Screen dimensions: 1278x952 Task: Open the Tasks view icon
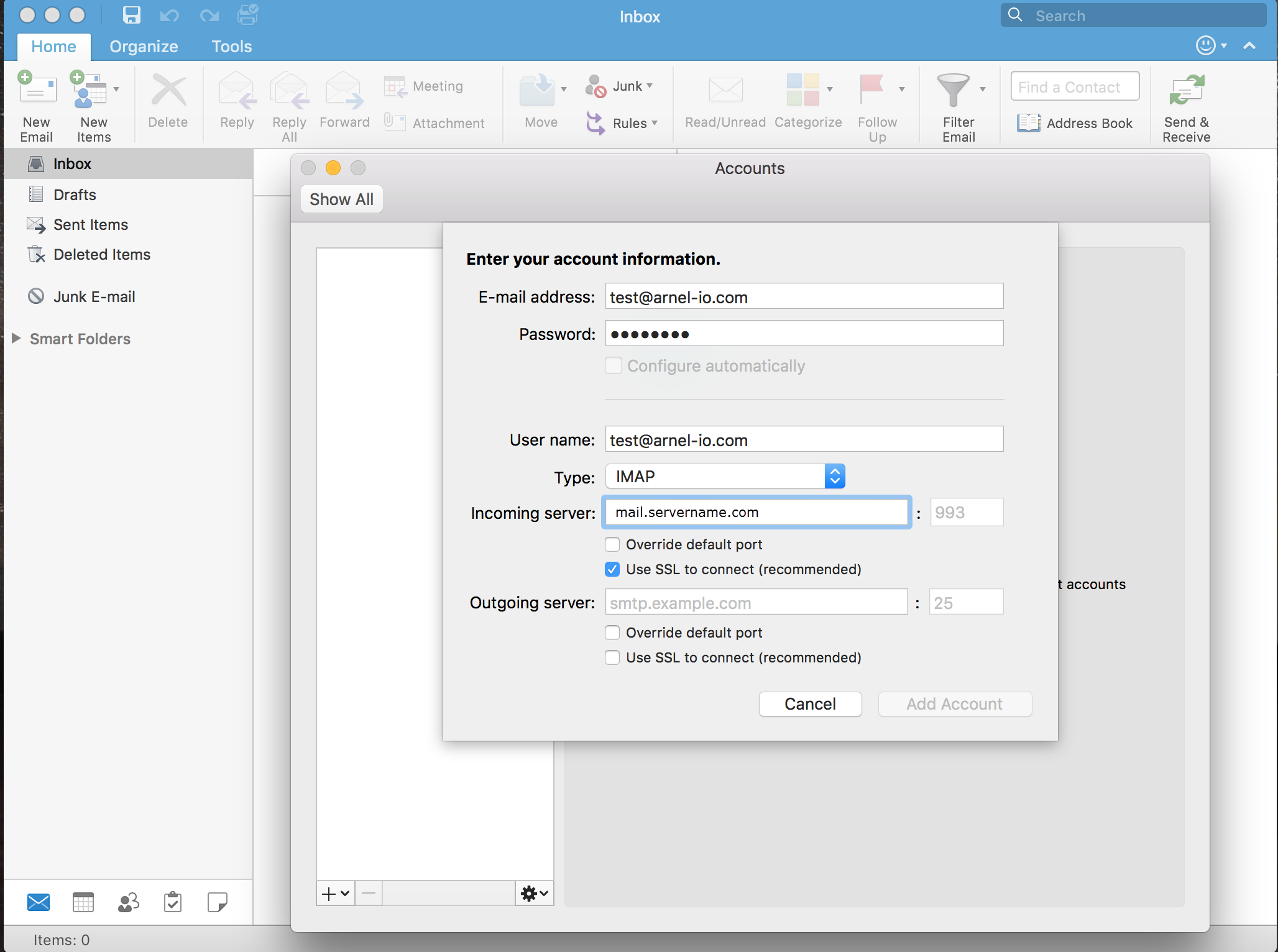point(173,902)
